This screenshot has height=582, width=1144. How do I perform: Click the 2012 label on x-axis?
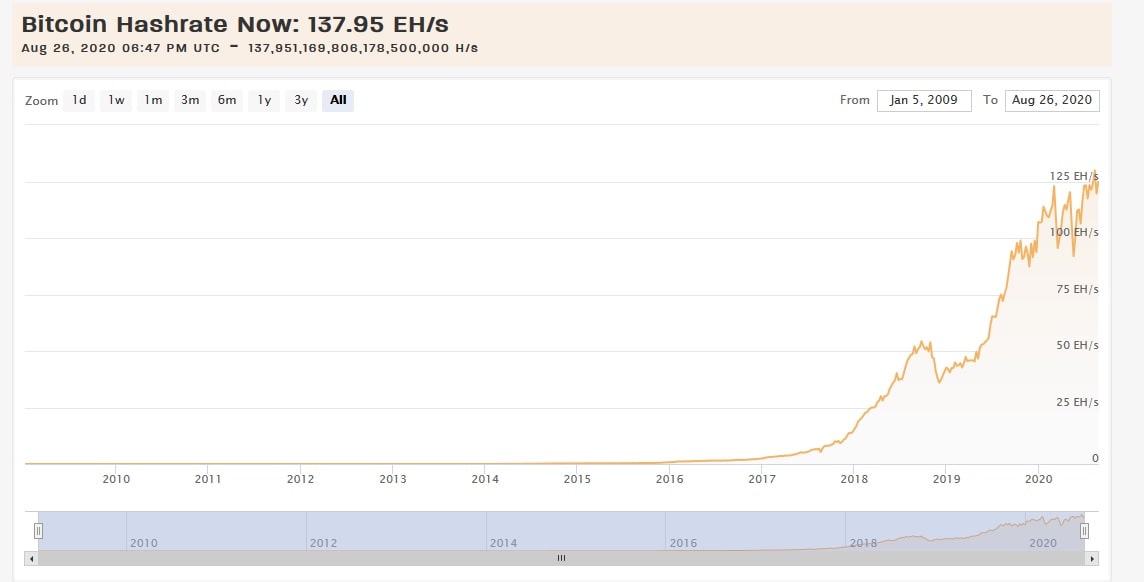301,479
